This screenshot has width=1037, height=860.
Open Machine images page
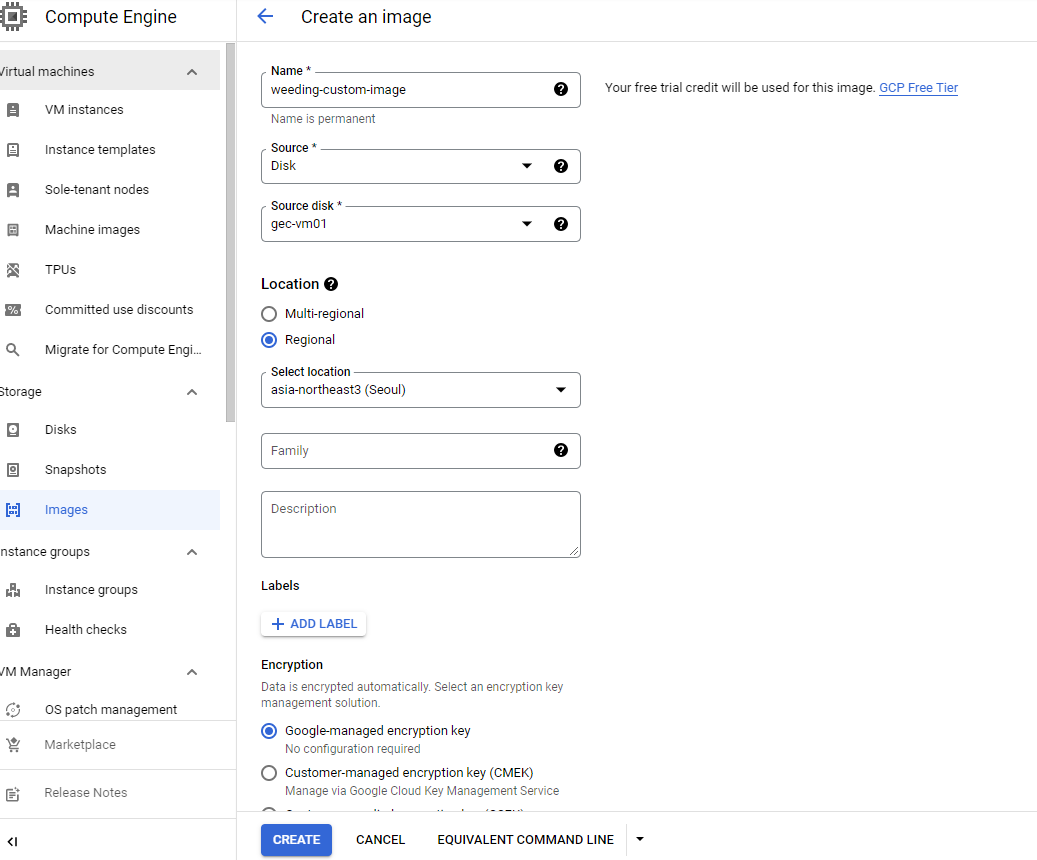coord(92,230)
